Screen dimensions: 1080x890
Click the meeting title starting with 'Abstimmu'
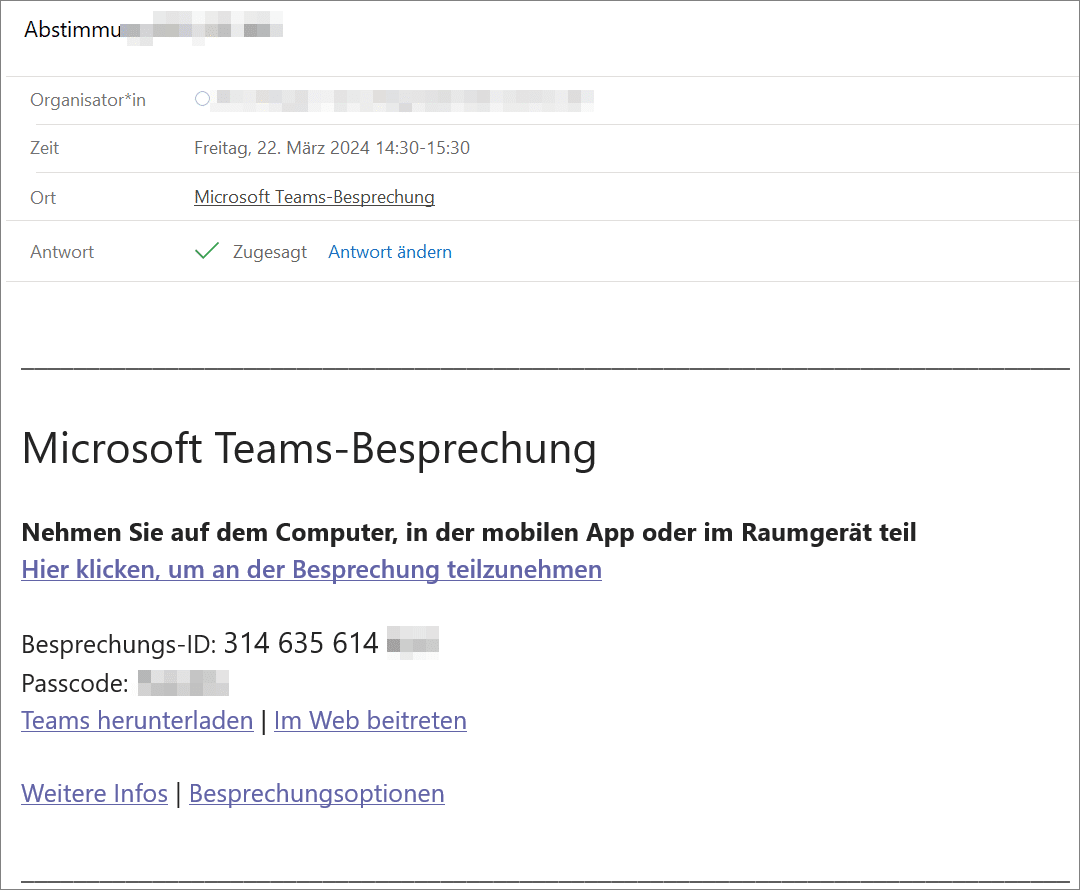(152, 28)
